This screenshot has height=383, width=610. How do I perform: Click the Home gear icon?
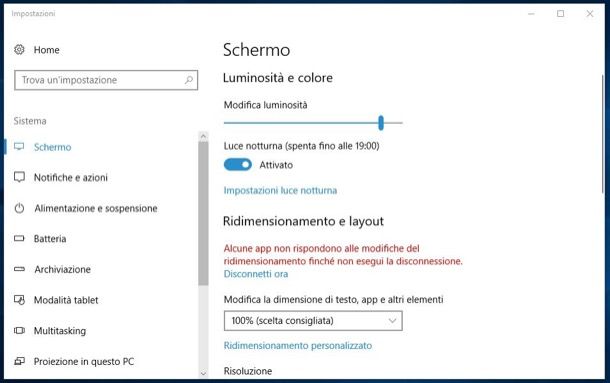19,50
